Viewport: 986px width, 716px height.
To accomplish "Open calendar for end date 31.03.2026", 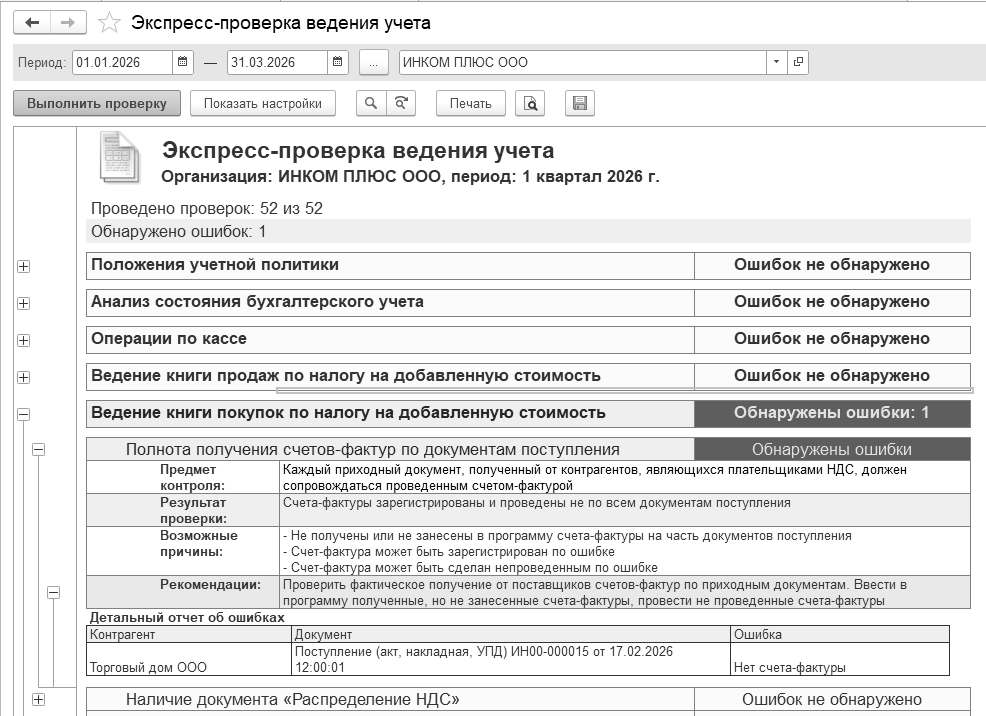I will point(338,62).
